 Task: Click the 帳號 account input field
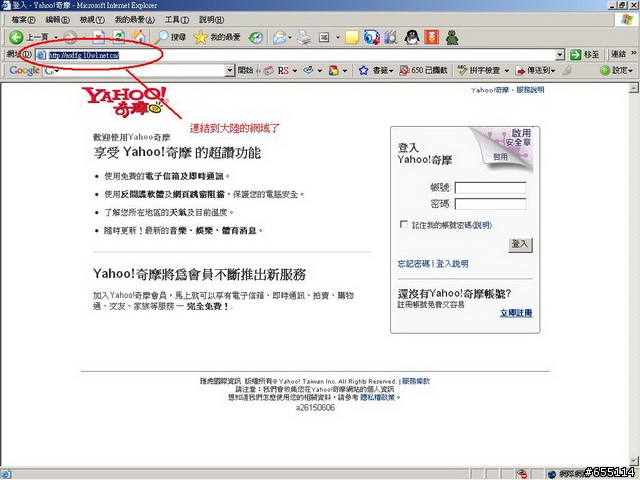pos(490,188)
